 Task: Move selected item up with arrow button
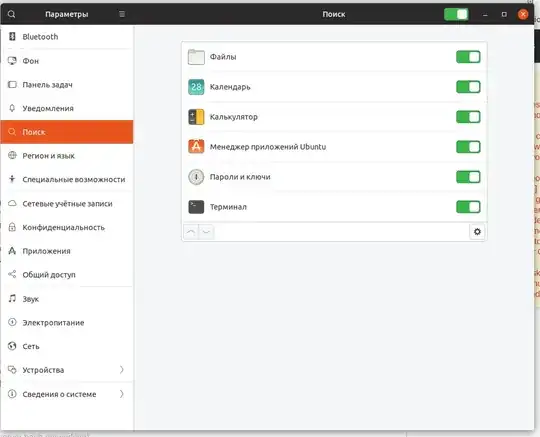pyautogui.click(x=191, y=232)
